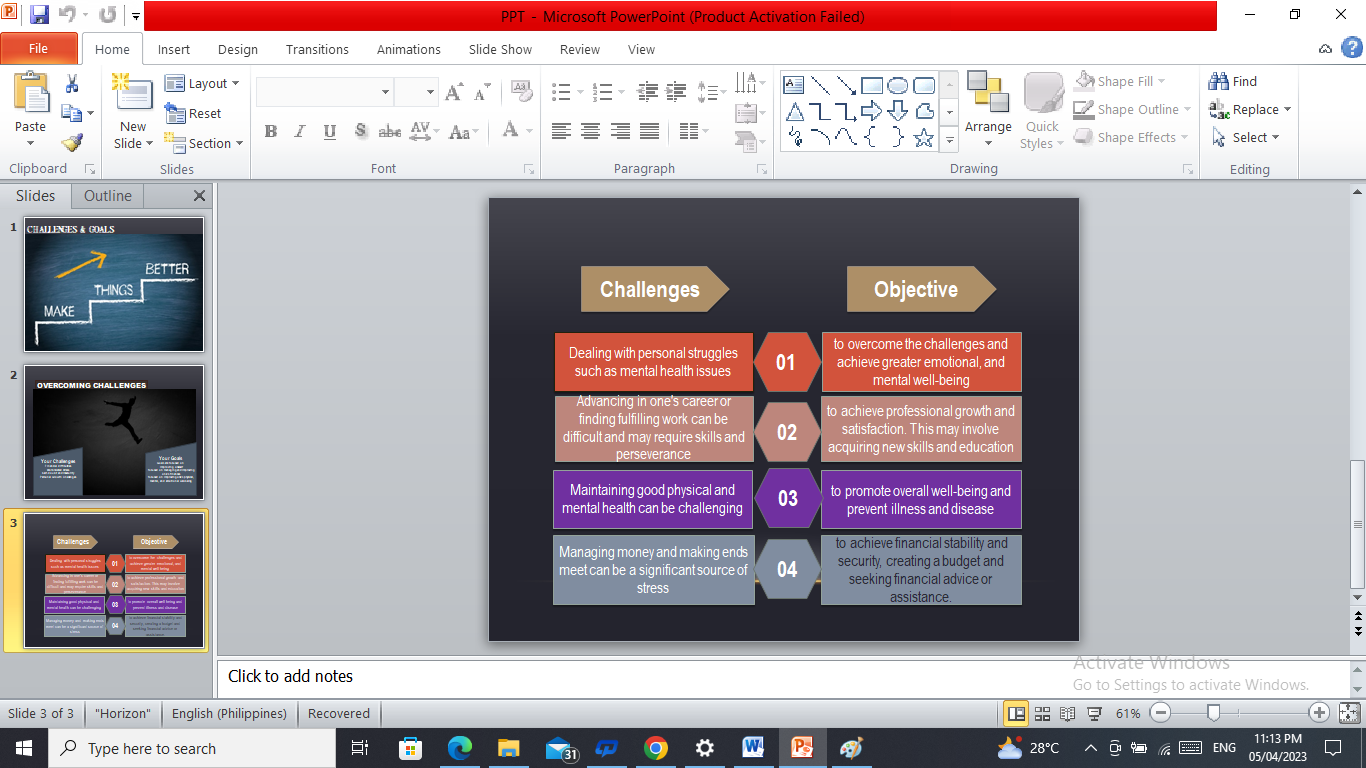Open the font name combo box
The width and height of the screenshot is (1366, 768).
(324, 92)
